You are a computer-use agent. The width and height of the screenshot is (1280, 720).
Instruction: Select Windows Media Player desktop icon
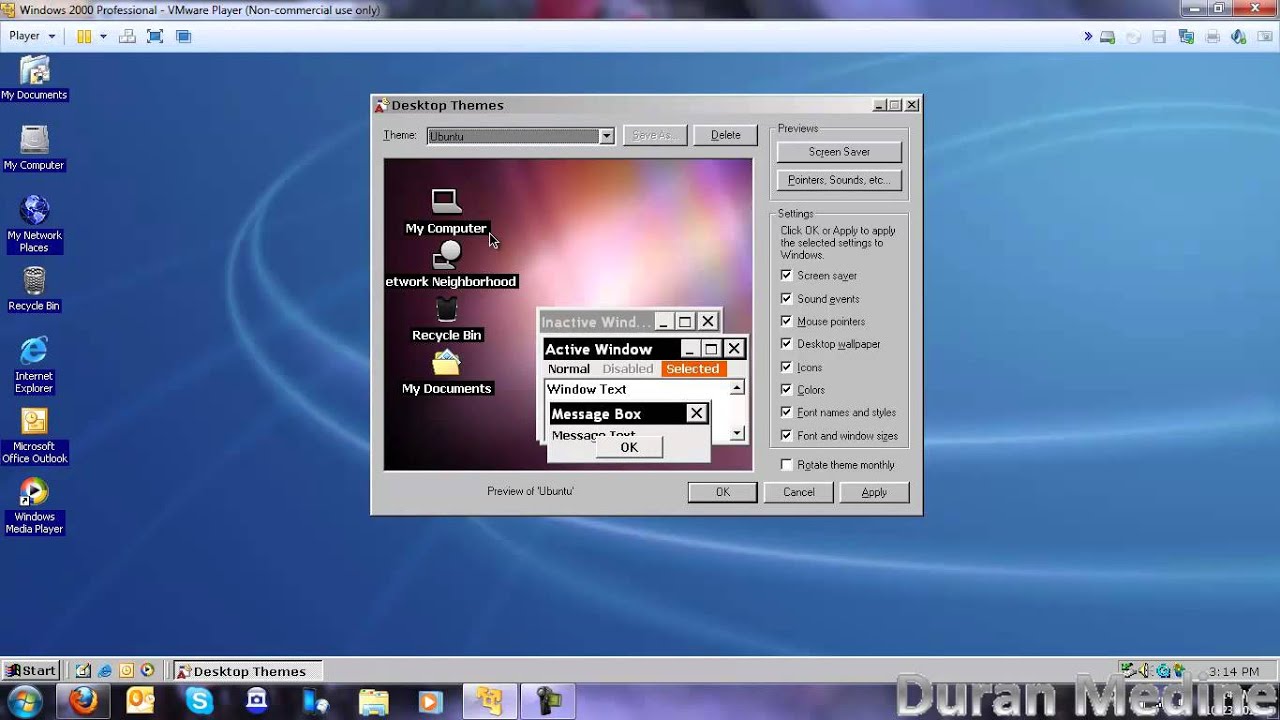(34, 506)
